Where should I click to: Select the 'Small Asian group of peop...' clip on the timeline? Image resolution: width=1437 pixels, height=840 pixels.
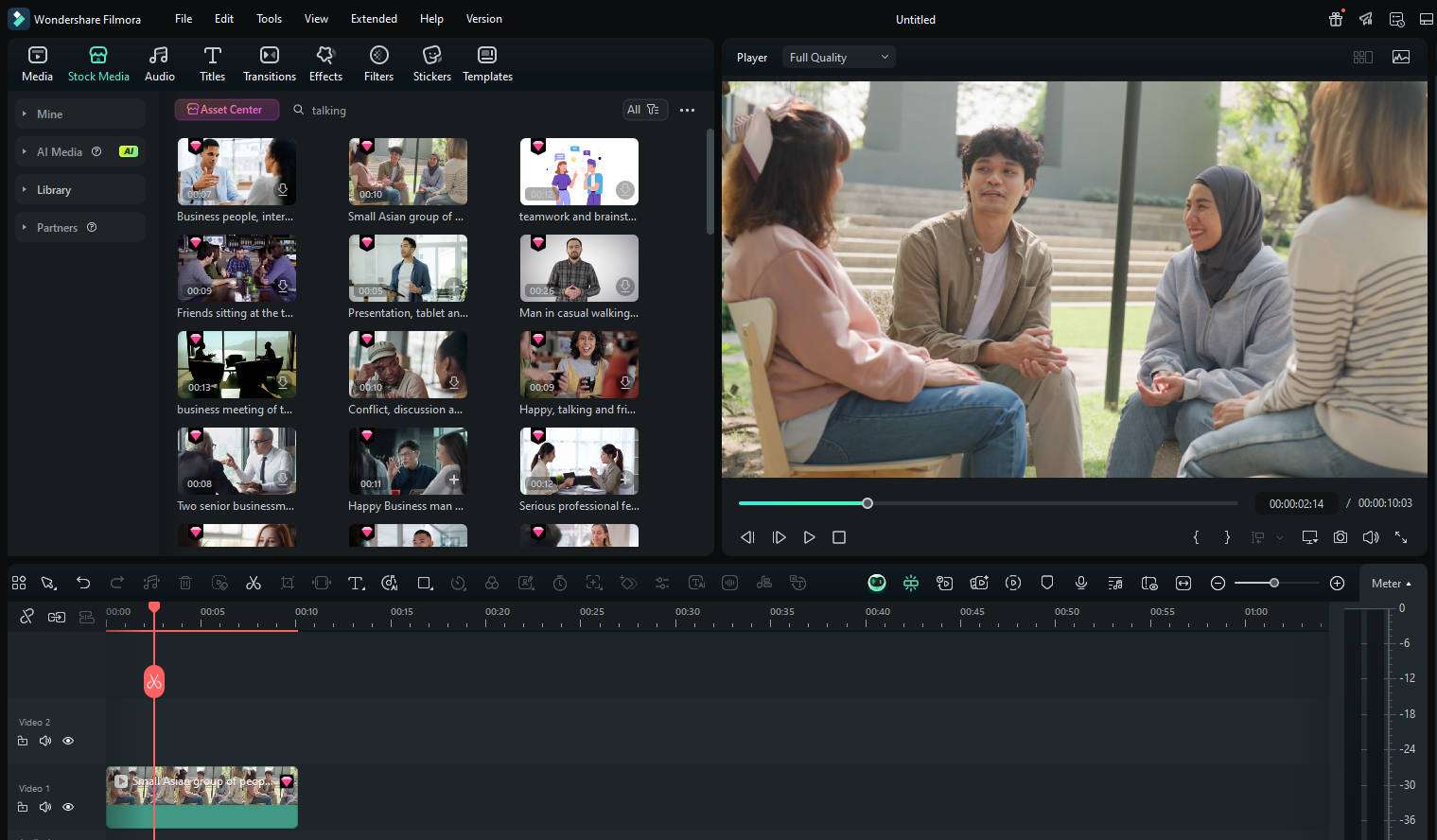tap(202, 797)
